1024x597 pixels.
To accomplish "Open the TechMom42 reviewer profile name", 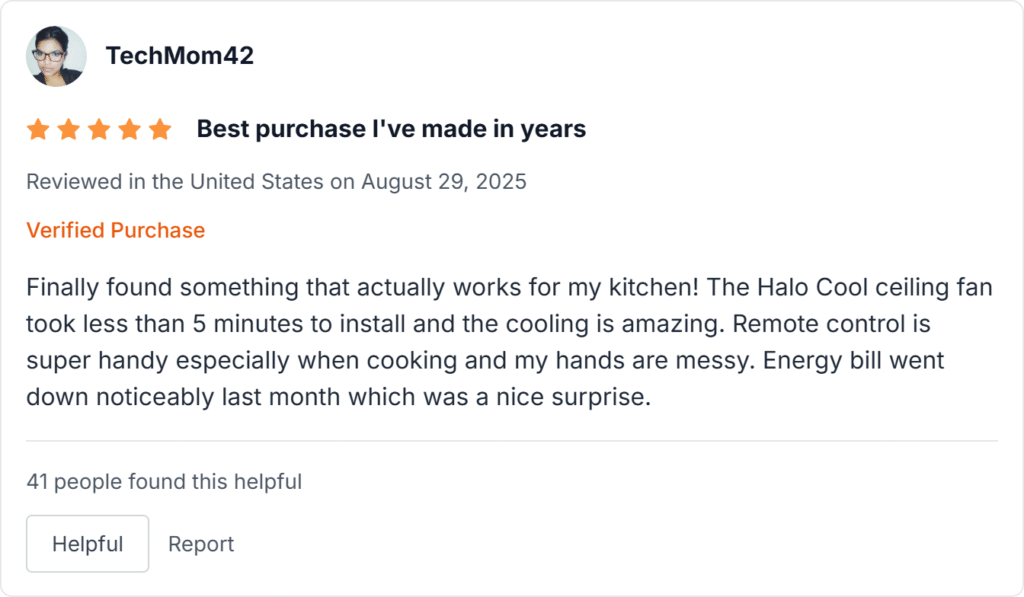I will pos(180,56).
